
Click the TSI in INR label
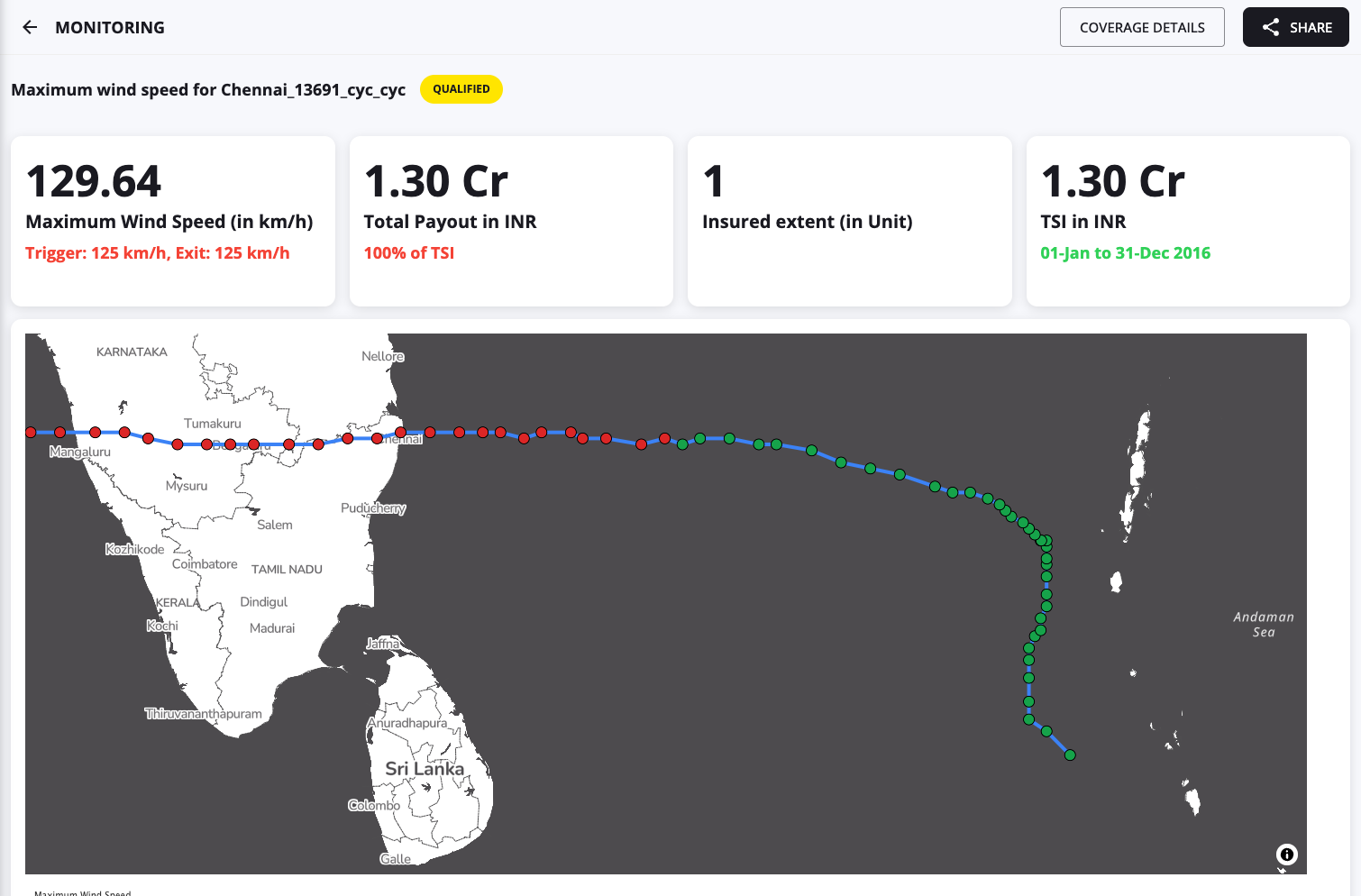click(x=1083, y=222)
